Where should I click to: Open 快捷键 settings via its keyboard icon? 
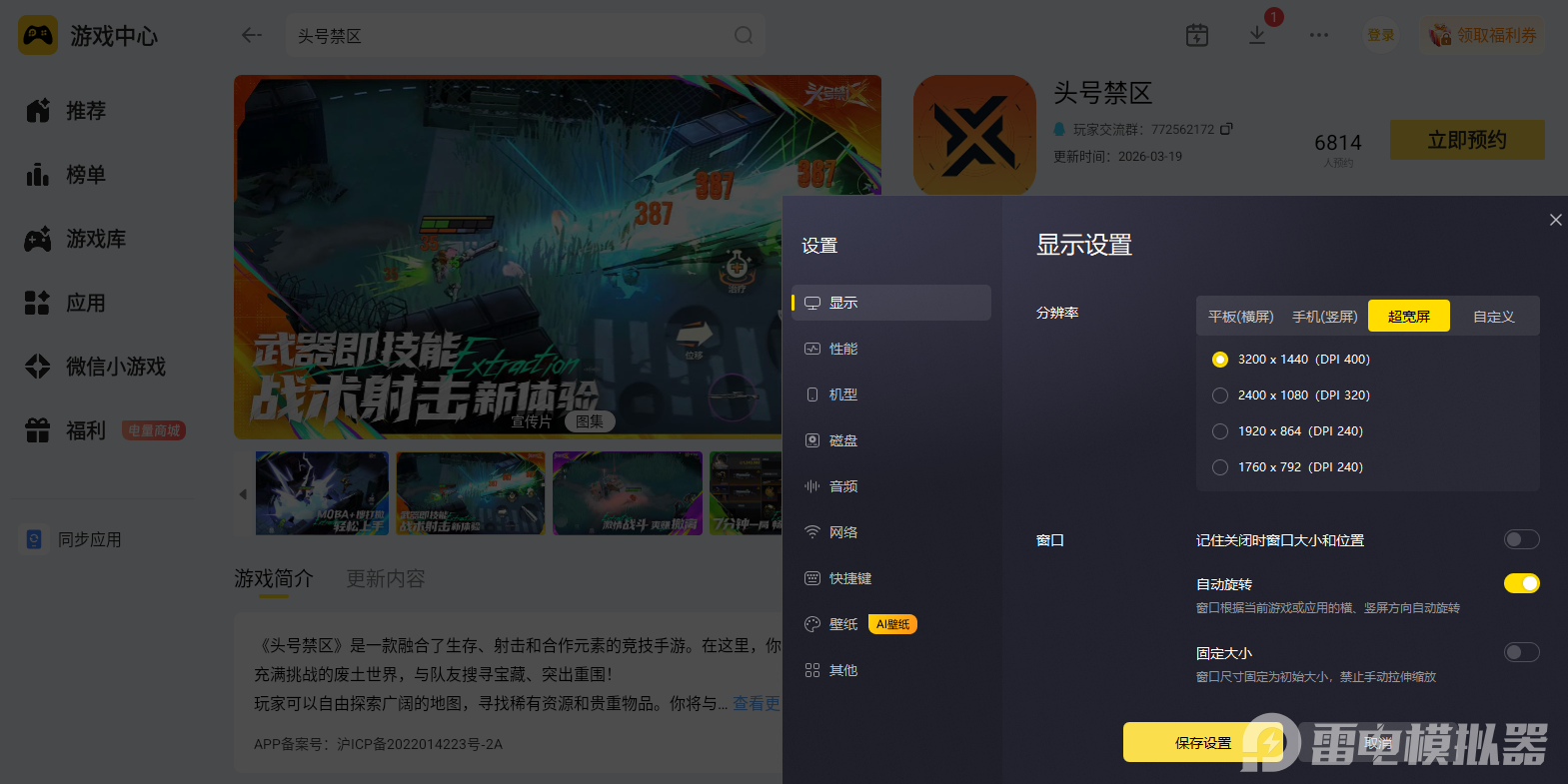coord(812,578)
